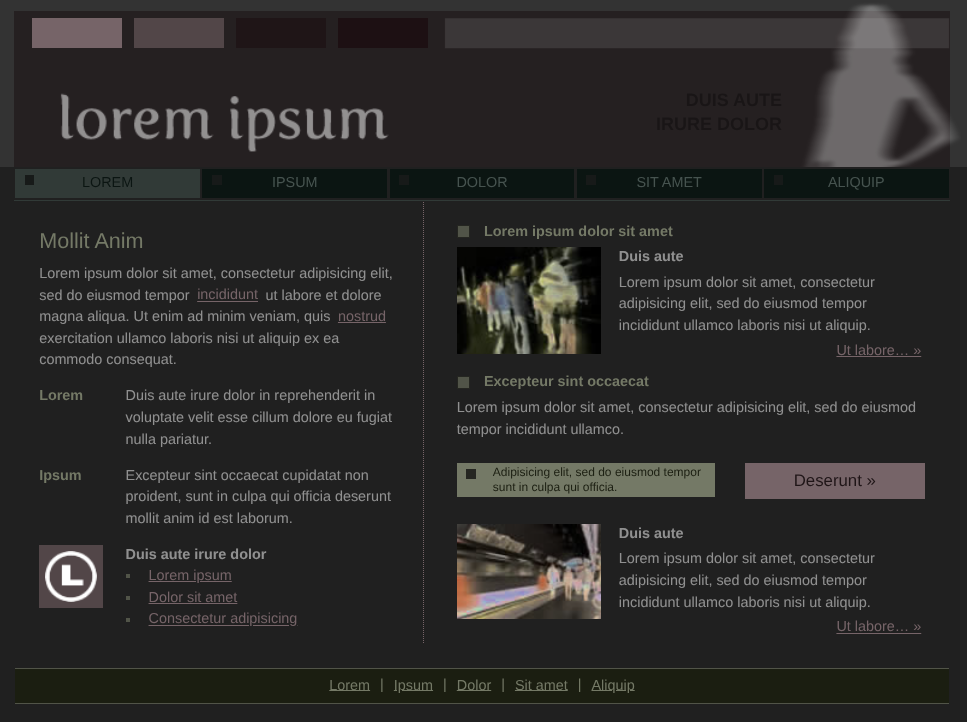Follow the incididunt link in the paragraph
967x722 pixels.
[x=227, y=295]
